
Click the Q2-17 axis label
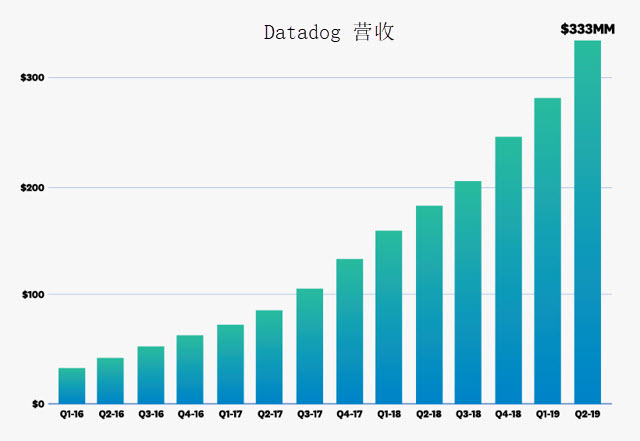point(270,414)
